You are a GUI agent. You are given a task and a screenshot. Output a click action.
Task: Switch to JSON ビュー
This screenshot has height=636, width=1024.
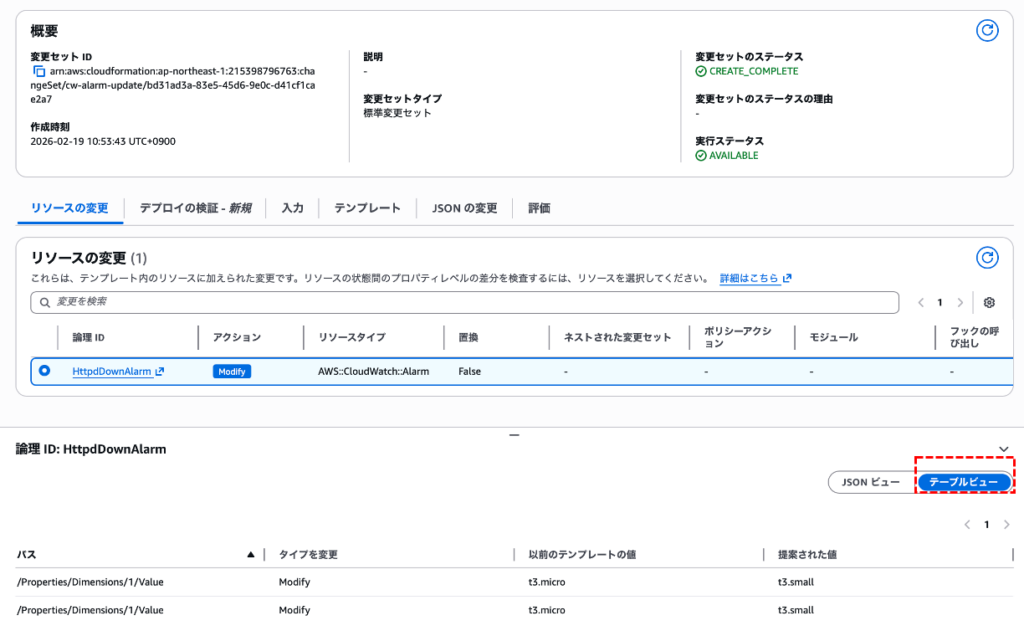[870, 482]
